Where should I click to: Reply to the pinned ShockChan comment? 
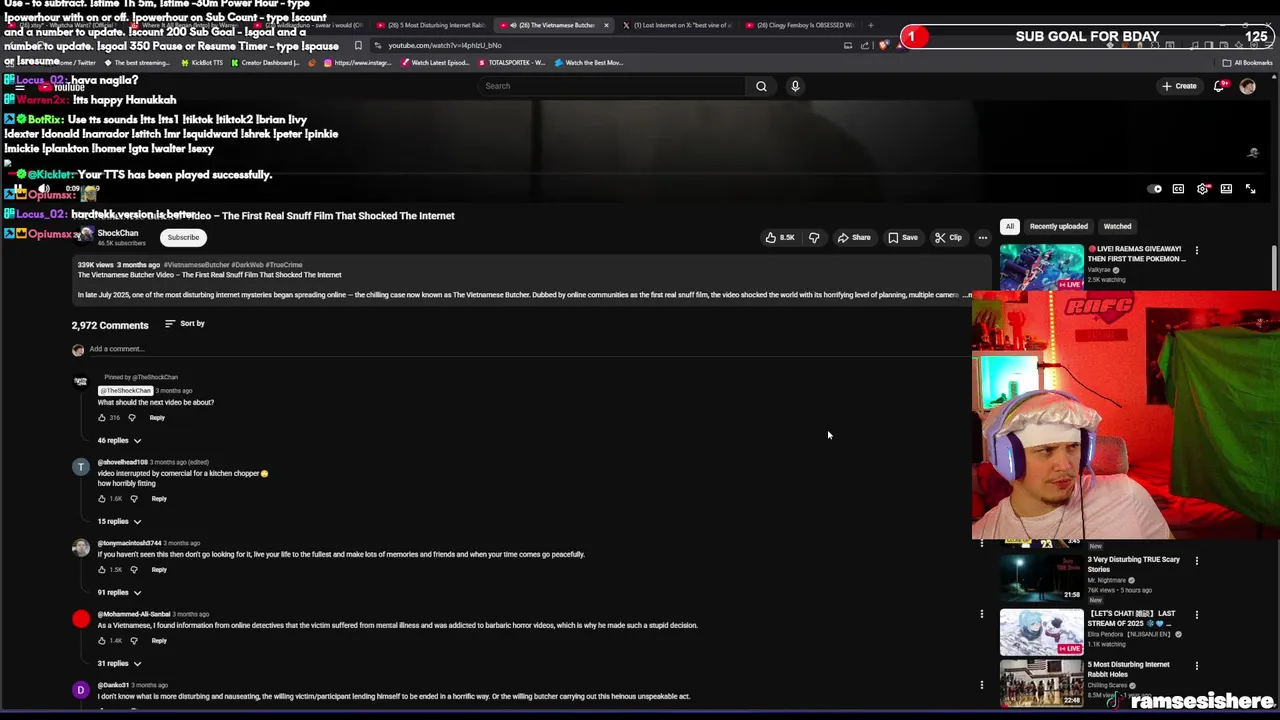tap(157, 418)
